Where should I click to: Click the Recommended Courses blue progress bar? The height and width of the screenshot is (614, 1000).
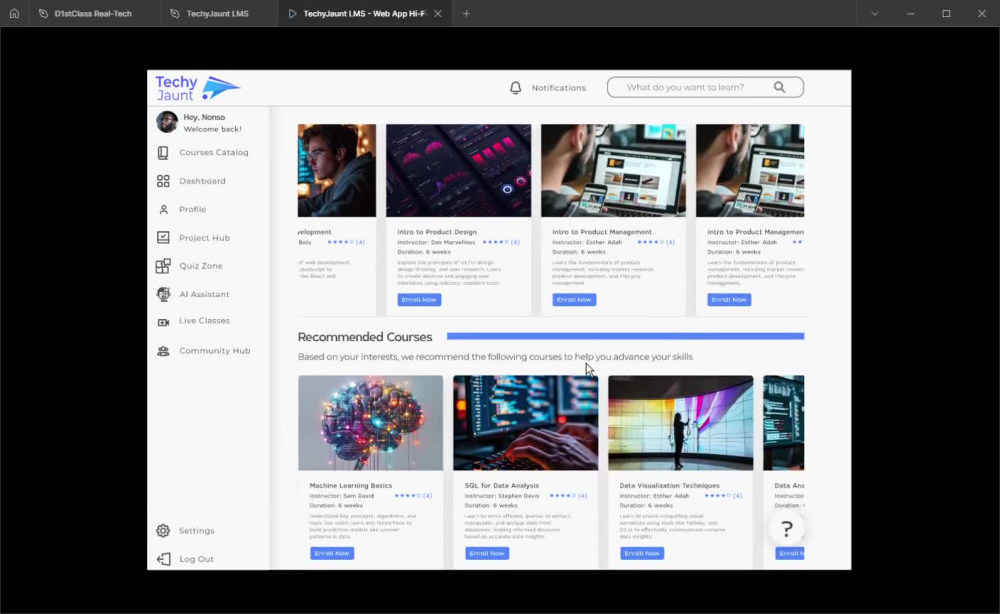(x=626, y=336)
